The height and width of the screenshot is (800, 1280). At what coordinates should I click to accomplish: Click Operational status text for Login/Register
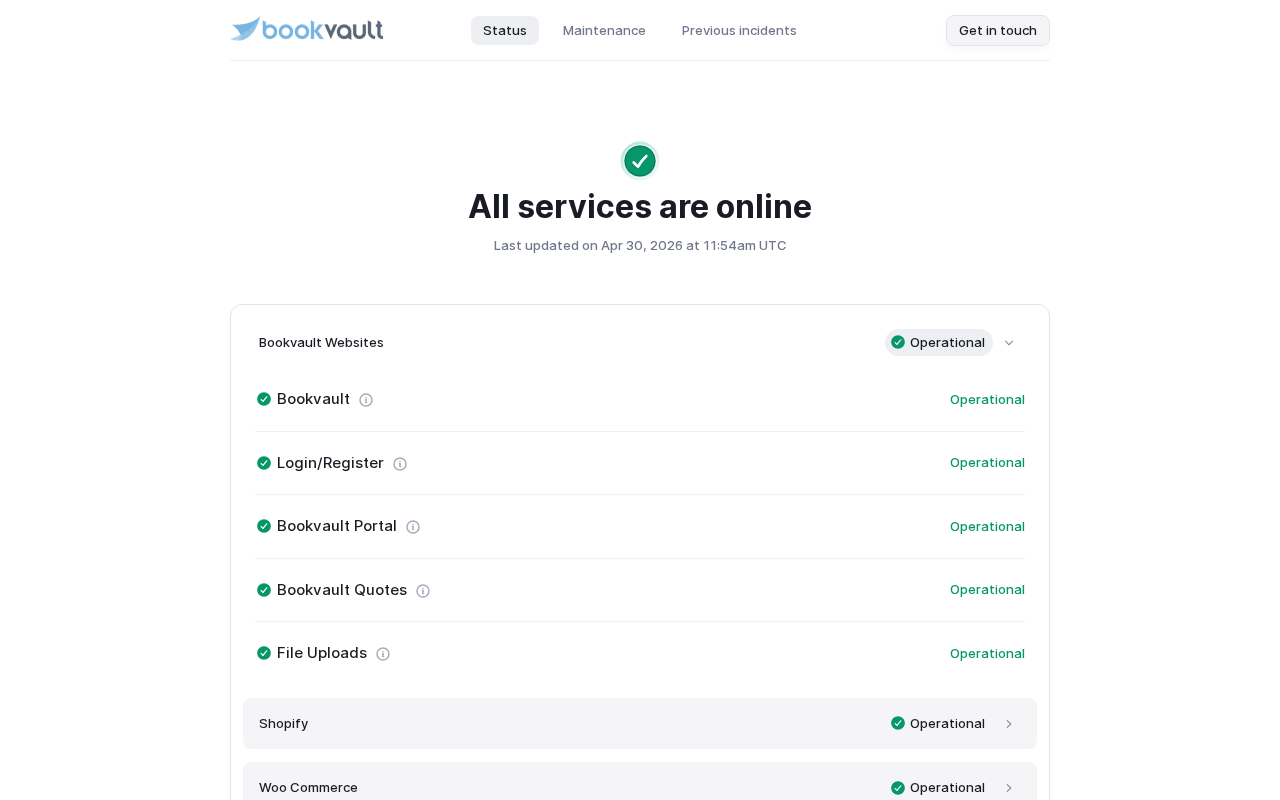coord(987,462)
